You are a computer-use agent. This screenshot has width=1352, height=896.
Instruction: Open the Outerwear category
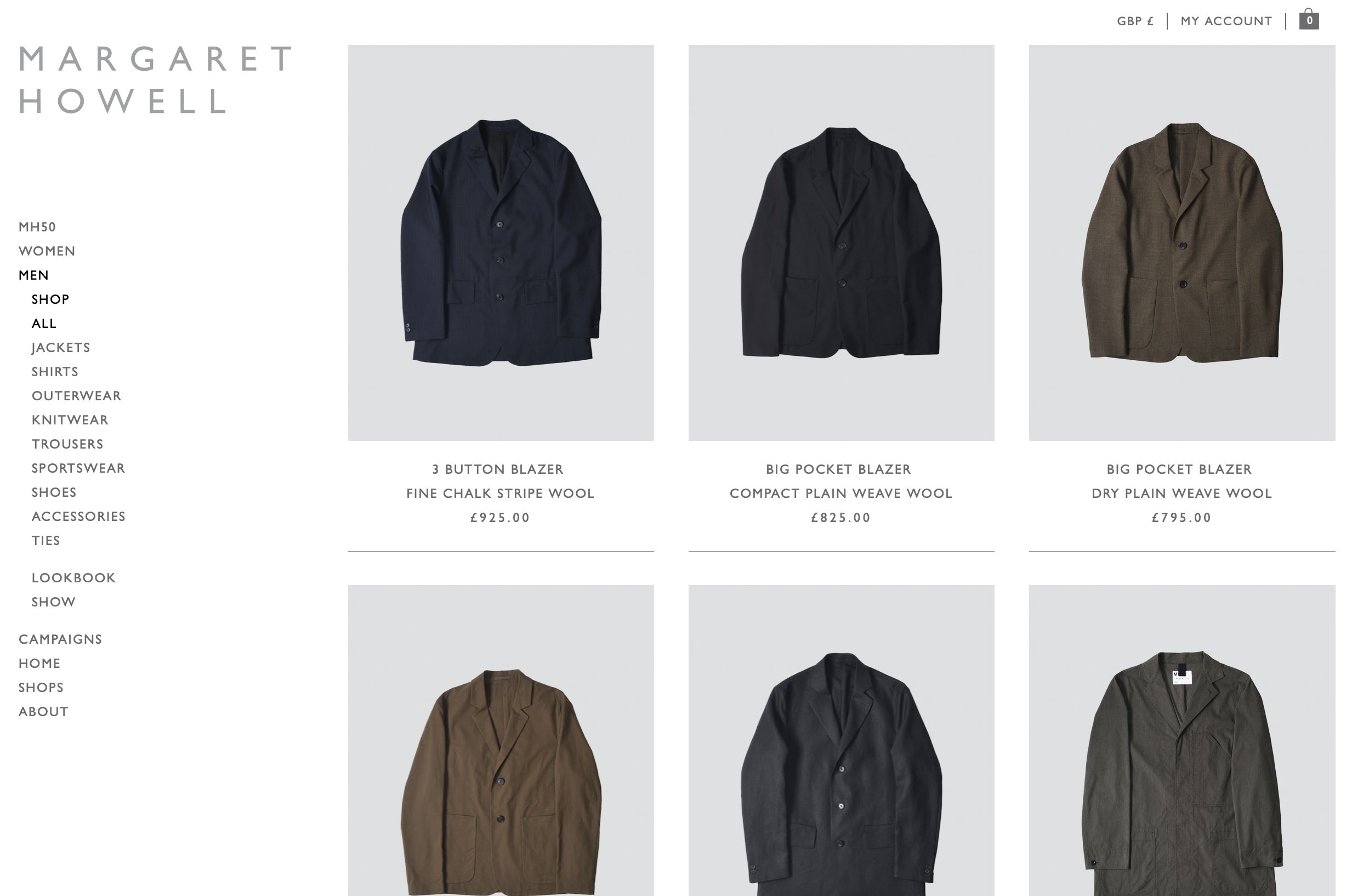pos(77,395)
